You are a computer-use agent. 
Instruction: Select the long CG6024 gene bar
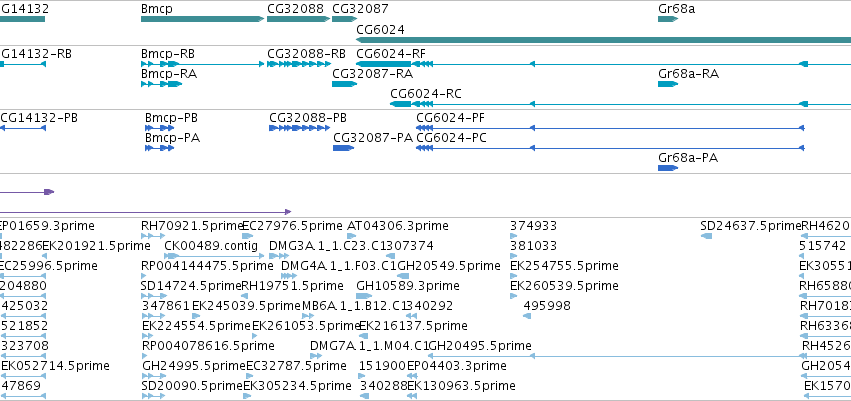pyautogui.click(x=604, y=40)
